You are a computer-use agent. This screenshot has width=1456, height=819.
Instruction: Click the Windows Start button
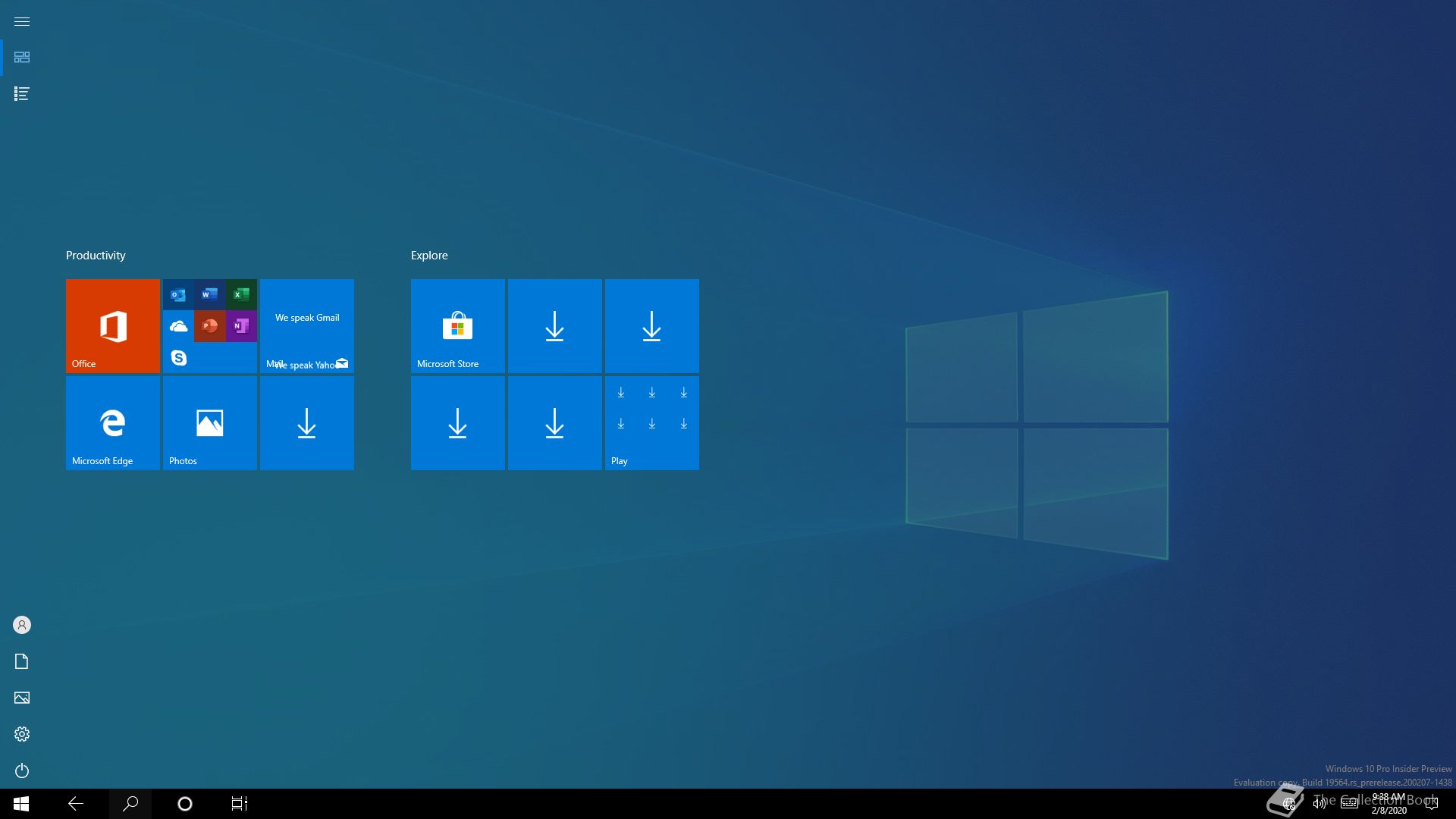[21, 804]
